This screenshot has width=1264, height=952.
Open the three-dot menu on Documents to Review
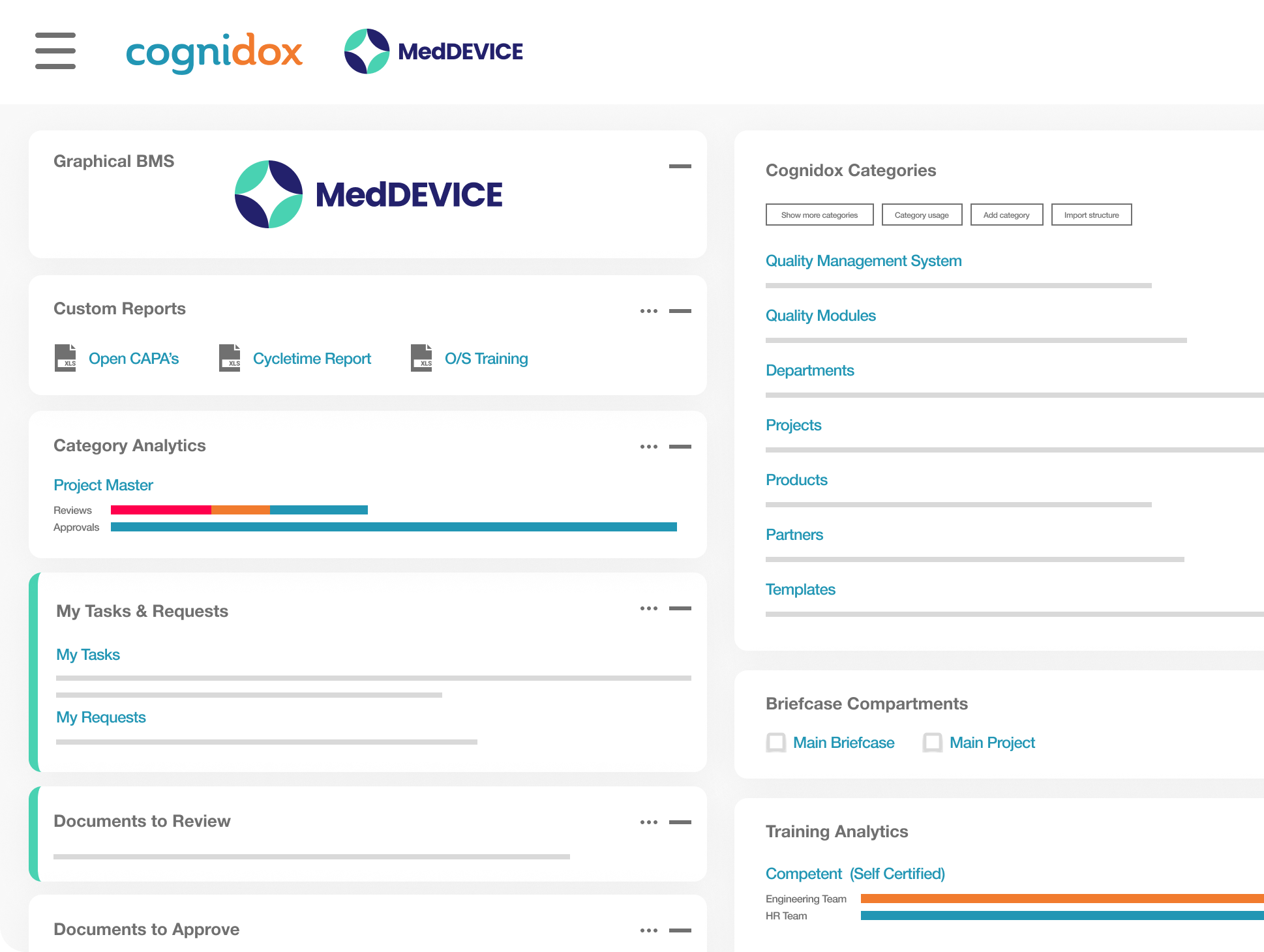[x=648, y=822]
